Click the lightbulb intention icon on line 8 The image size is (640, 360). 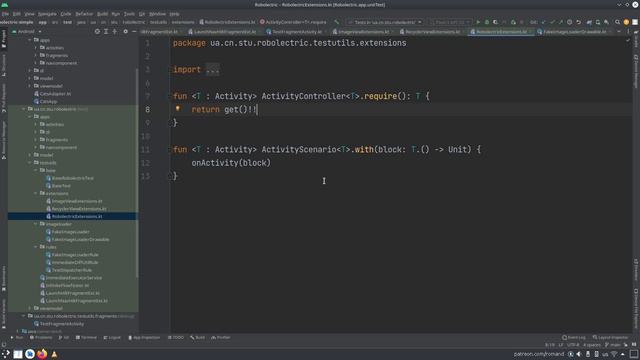(x=178, y=109)
